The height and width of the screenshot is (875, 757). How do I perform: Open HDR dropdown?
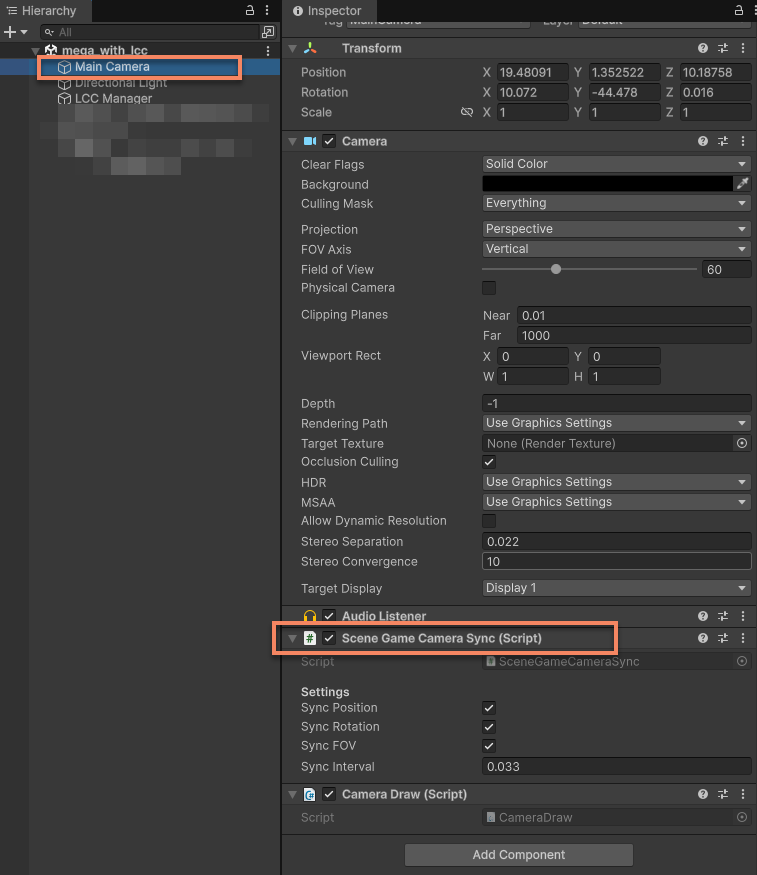tap(616, 482)
